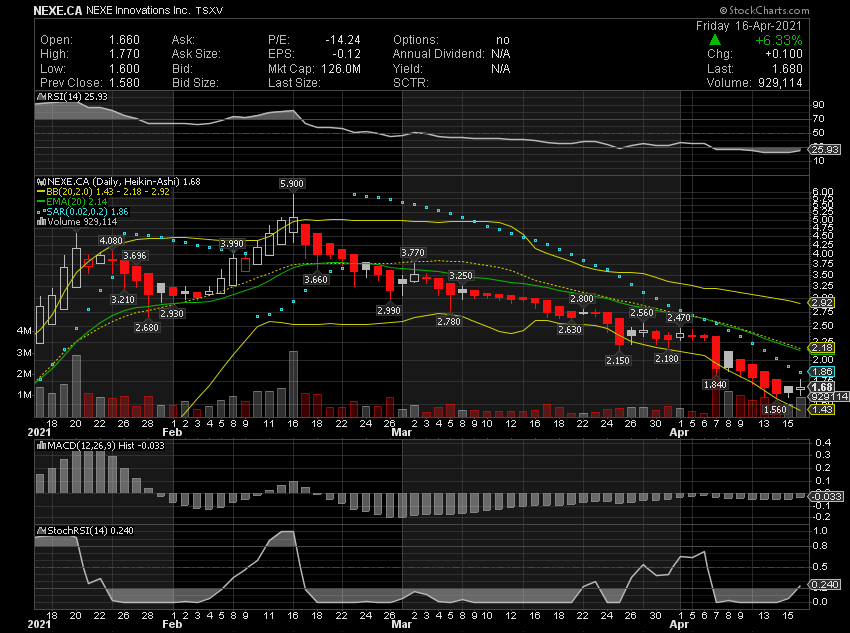Click the Mkt Cap value 126.0M

340,69
